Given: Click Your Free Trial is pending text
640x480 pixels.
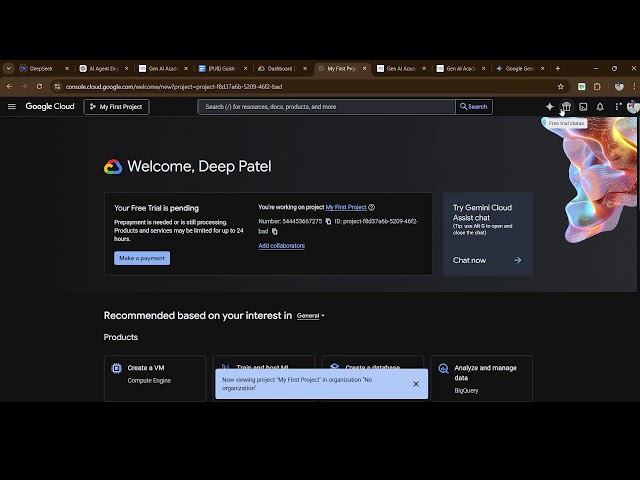Looking at the screenshot, I should coord(156,208).
